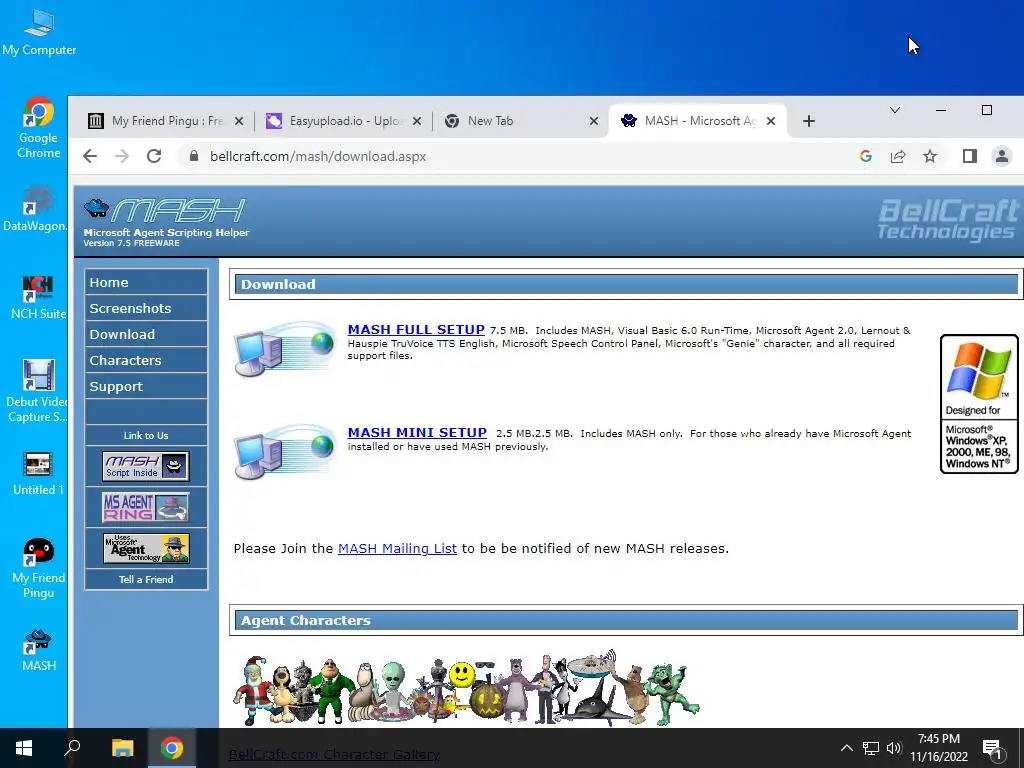
Task: Show hidden system tray icons
Action: point(846,748)
